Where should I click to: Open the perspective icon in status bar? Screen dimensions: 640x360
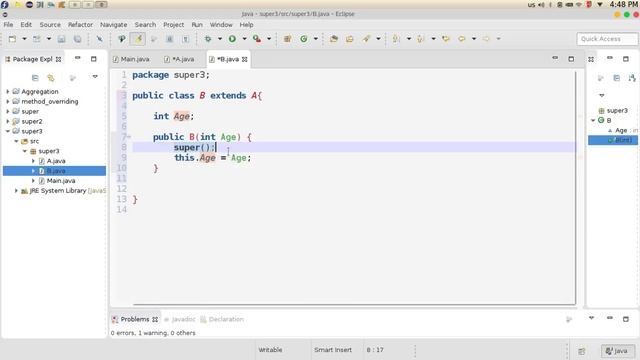(582, 351)
